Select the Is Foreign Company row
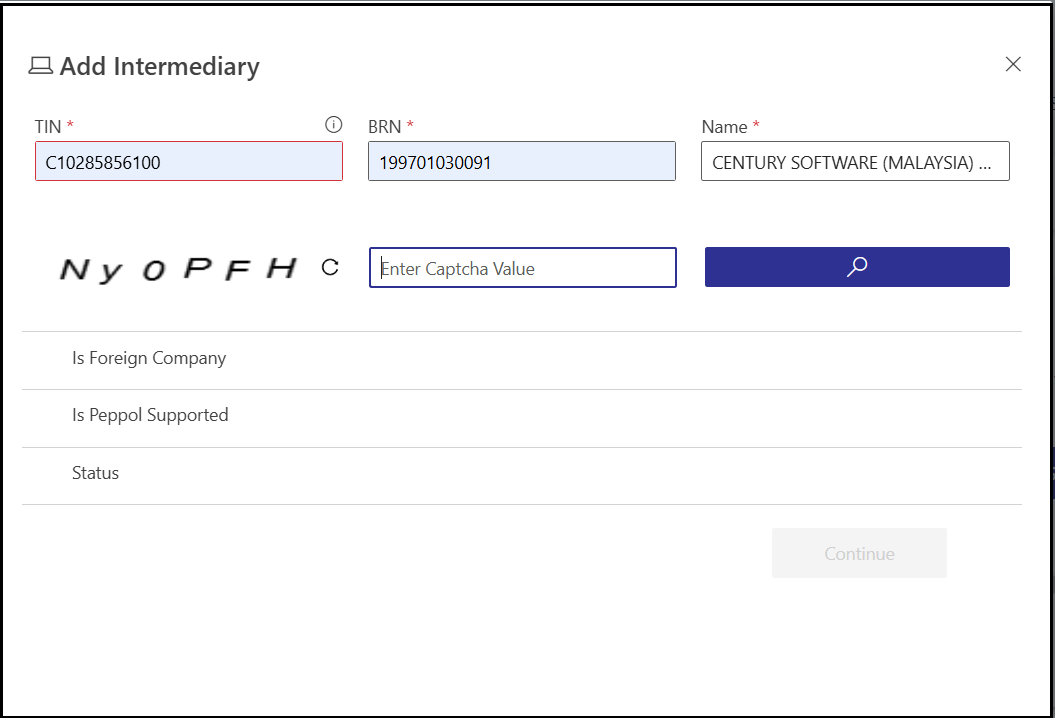Image resolution: width=1055 pixels, height=718 pixels. point(149,358)
